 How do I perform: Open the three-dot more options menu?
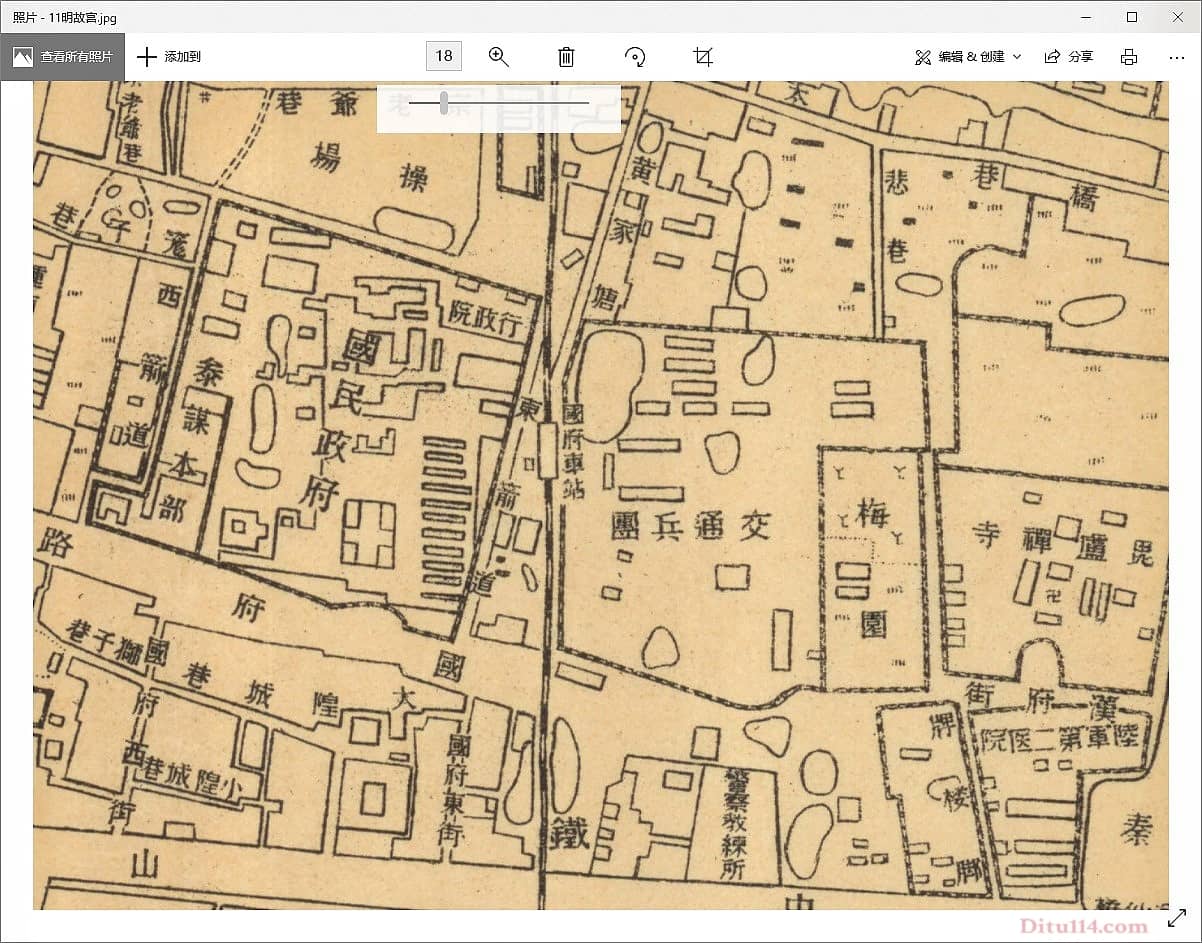(1176, 57)
